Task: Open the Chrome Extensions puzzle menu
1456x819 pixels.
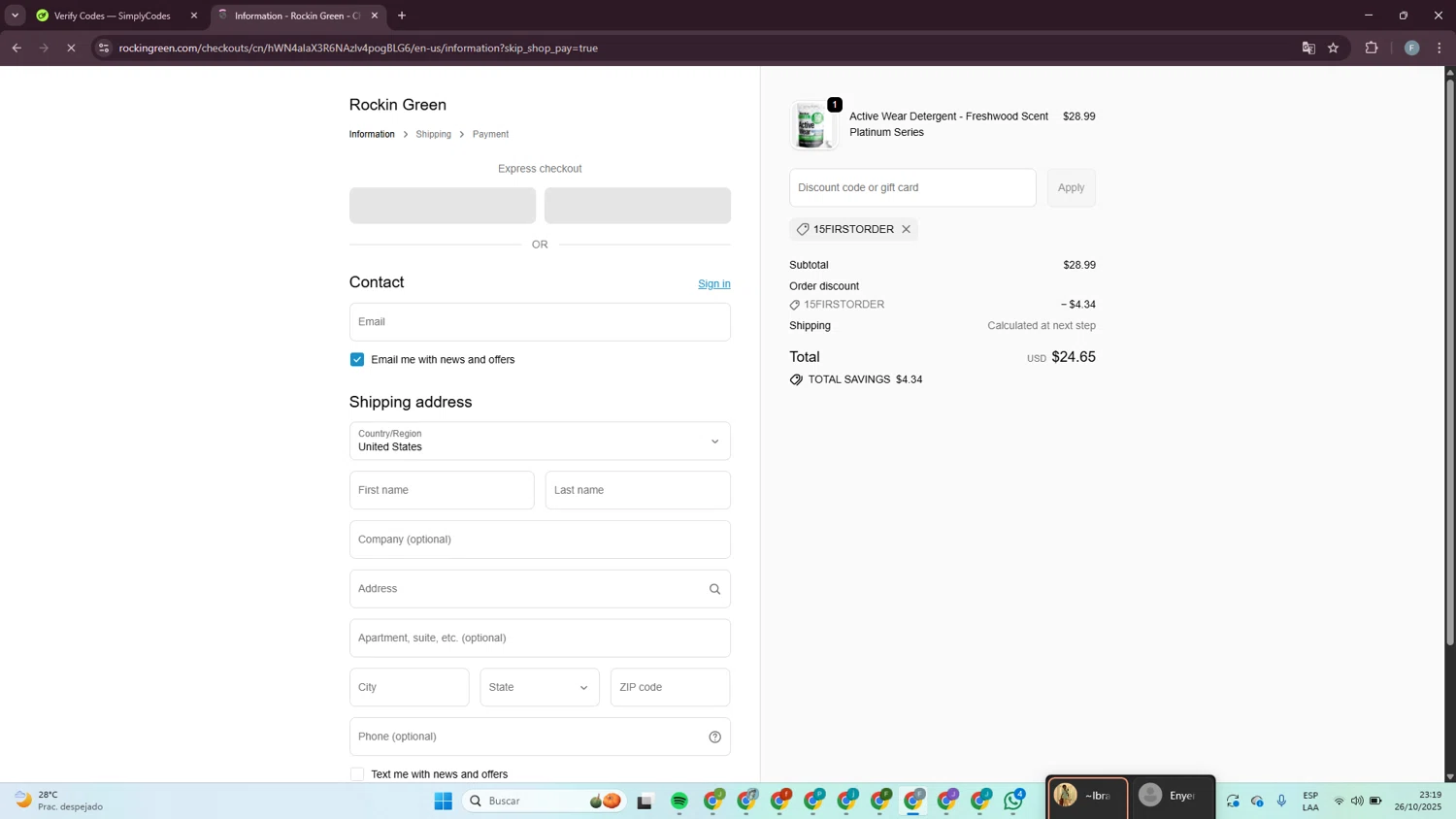Action: coord(1372,48)
